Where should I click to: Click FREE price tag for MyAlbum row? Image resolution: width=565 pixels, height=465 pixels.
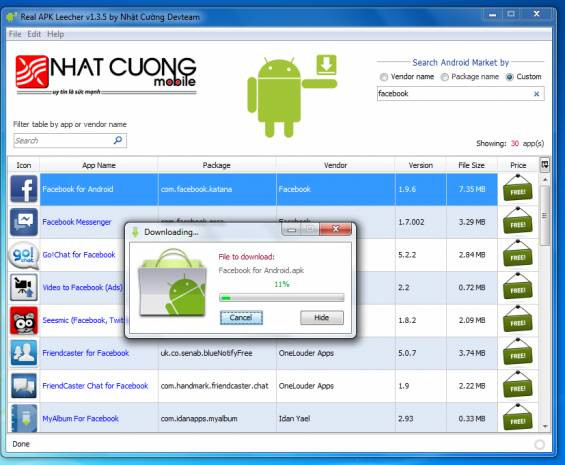pos(517,418)
